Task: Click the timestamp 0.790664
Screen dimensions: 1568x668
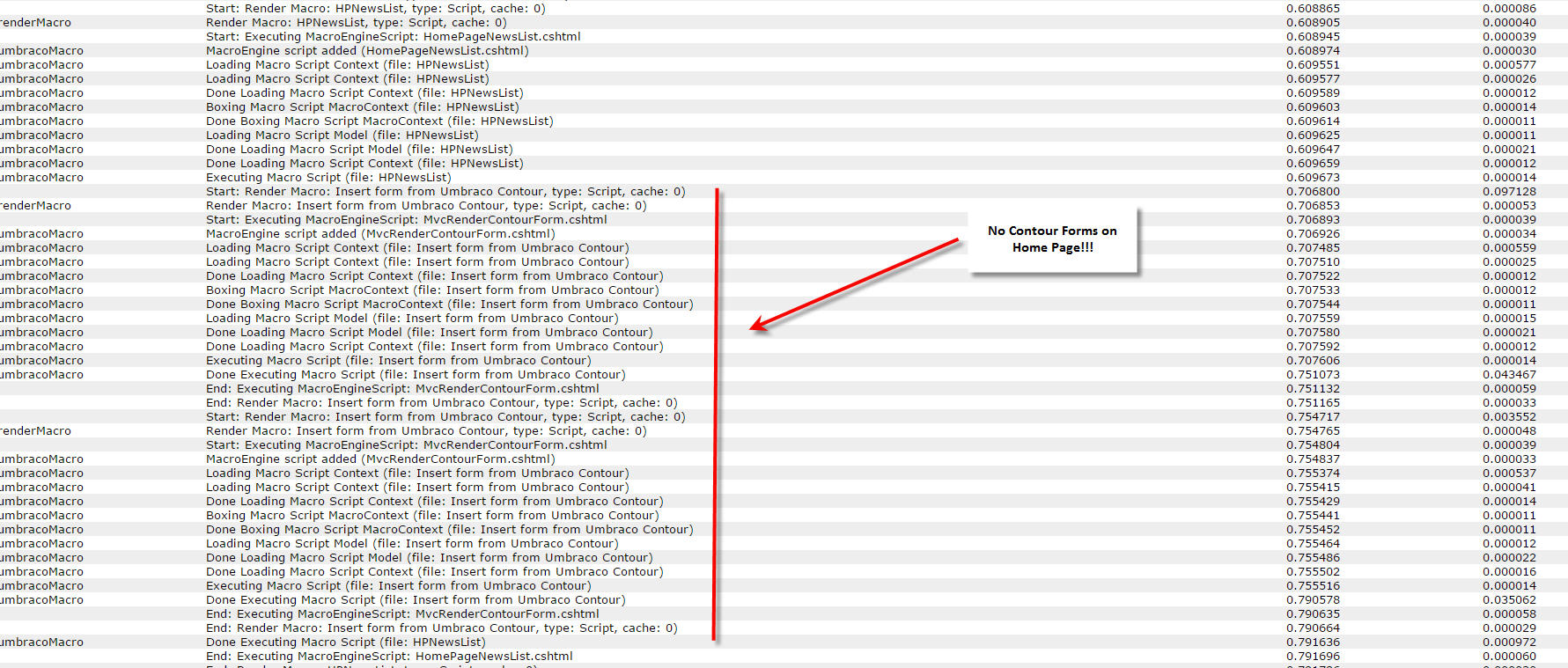Action: tap(1313, 628)
